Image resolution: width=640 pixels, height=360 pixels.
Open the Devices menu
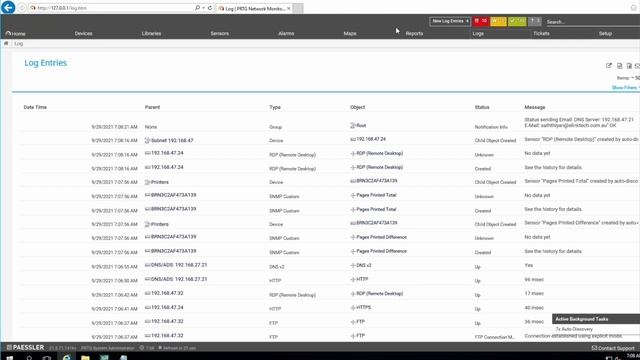coord(83,33)
